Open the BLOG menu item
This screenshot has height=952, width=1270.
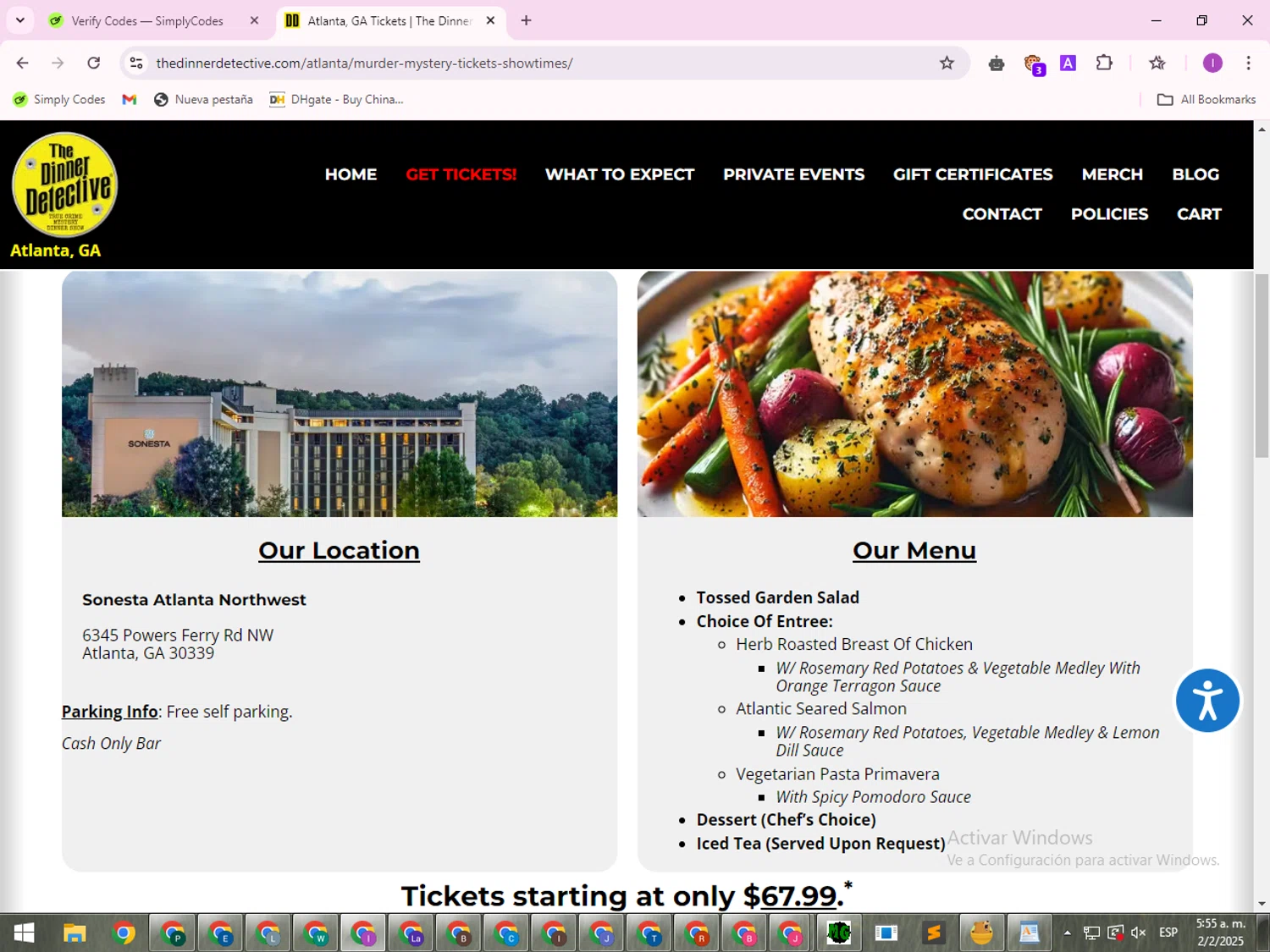click(x=1195, y=174)
